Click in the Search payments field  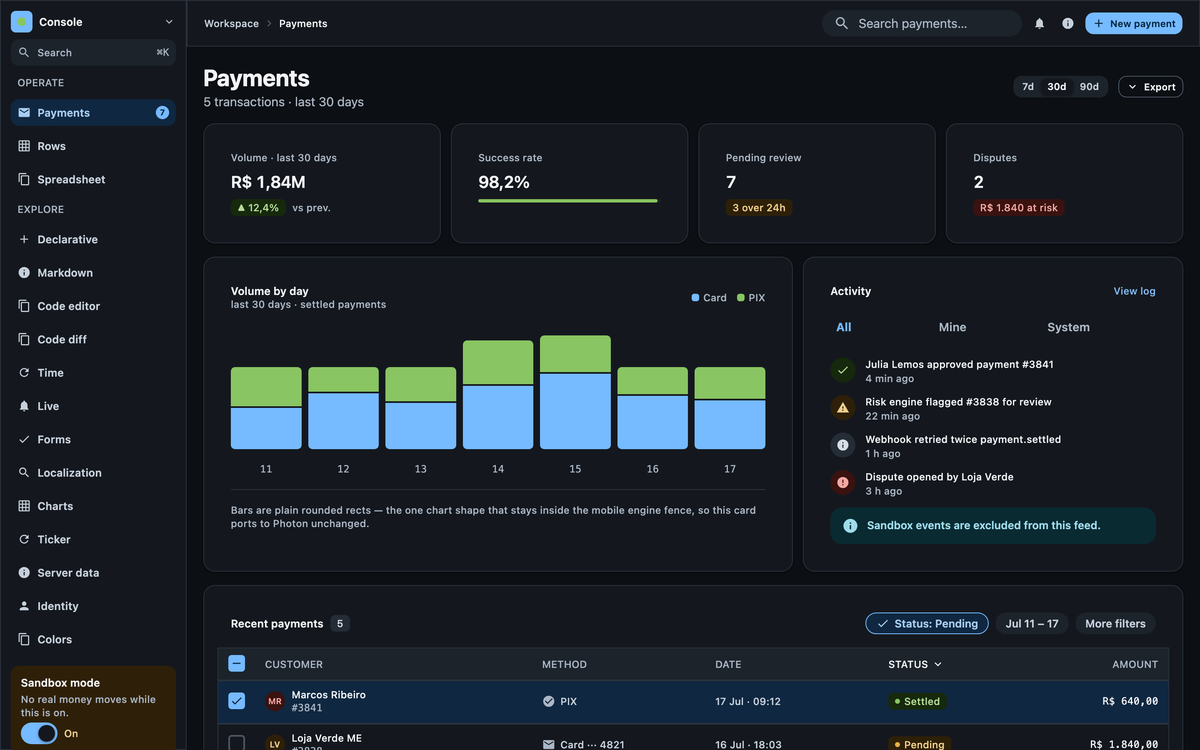[922, 23]
